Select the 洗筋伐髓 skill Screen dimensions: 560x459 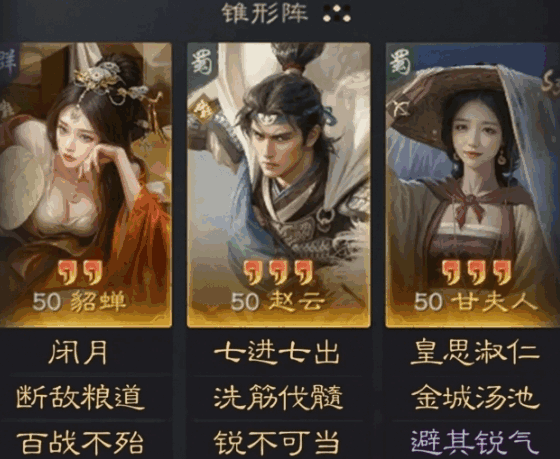(x=278, y=397)
